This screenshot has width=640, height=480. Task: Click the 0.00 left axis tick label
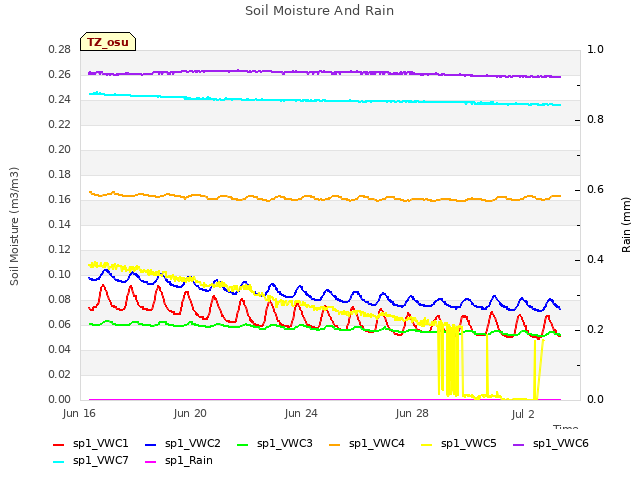(x=60, y=399)
